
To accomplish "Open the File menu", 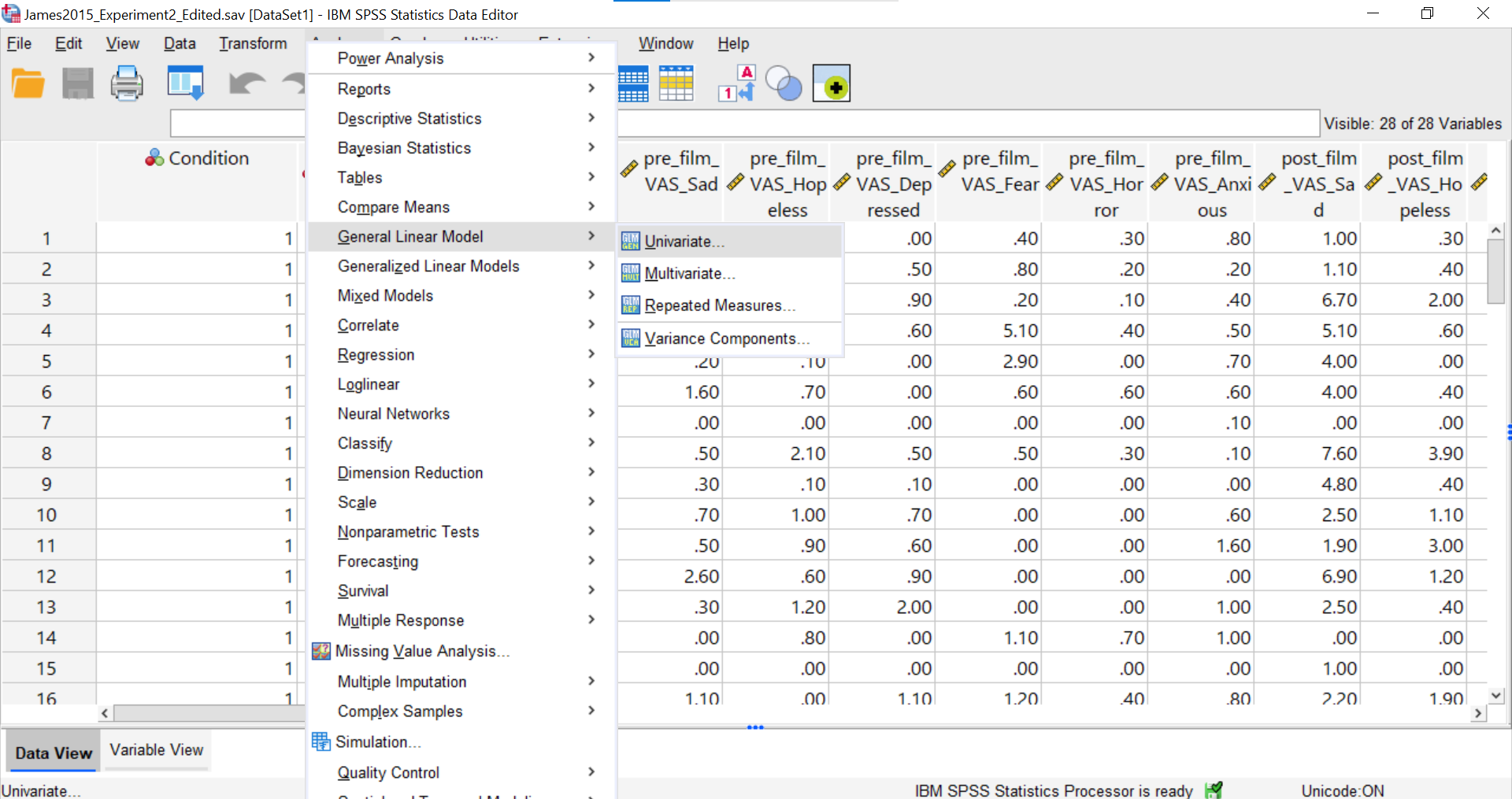I will (x=19, y=43).
